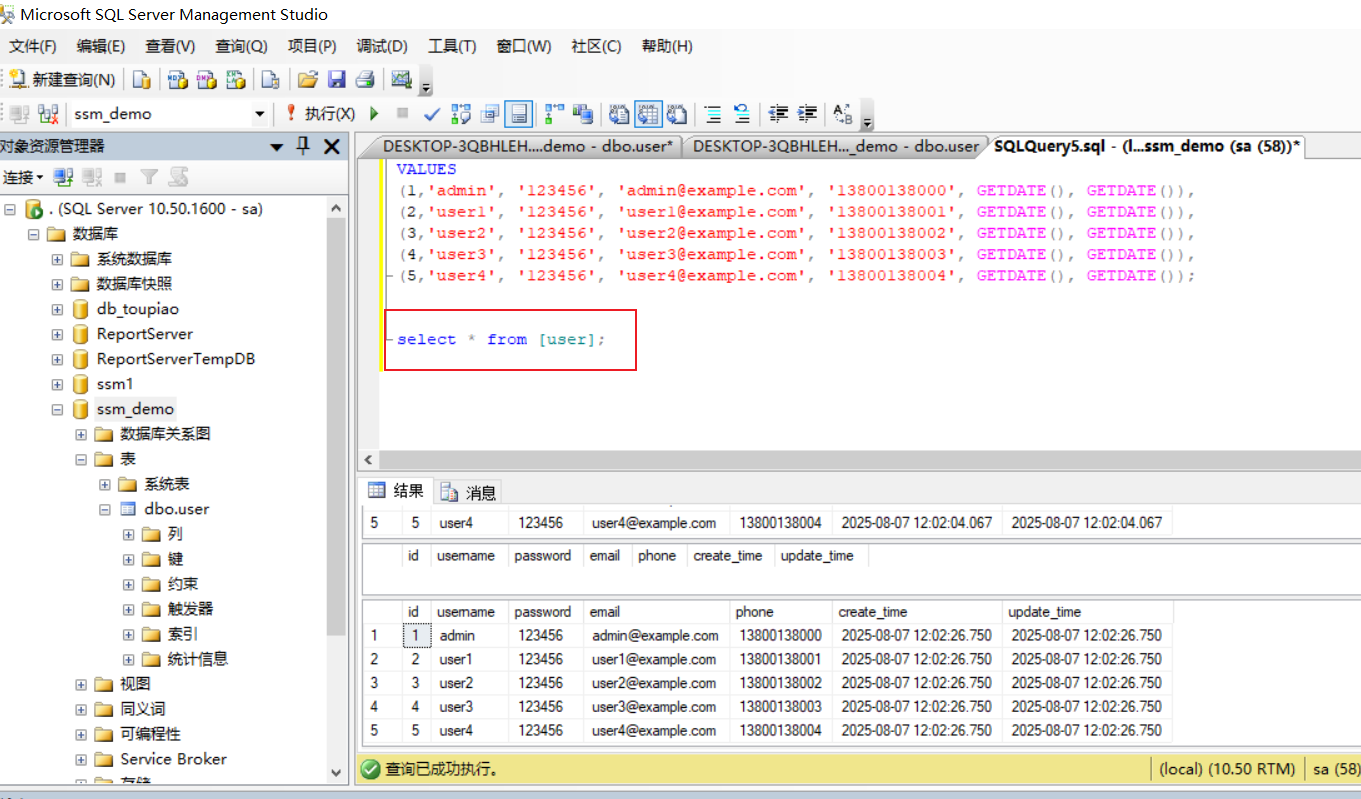Click the select * from [user] line
Viewport: 1361px width, 799px height.
click(x=501, y=340)
